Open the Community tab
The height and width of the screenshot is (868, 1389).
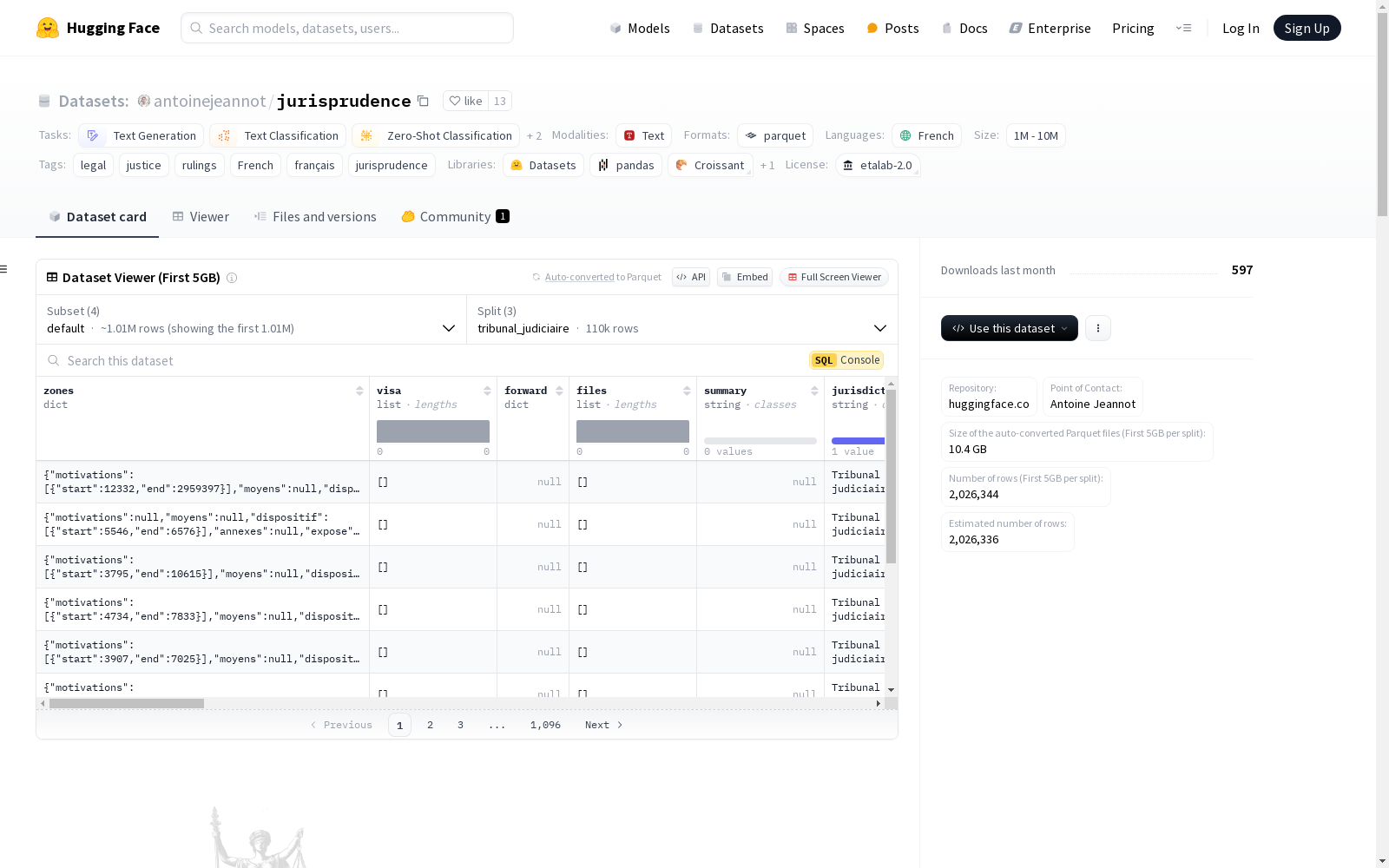[x=455, y=217]
